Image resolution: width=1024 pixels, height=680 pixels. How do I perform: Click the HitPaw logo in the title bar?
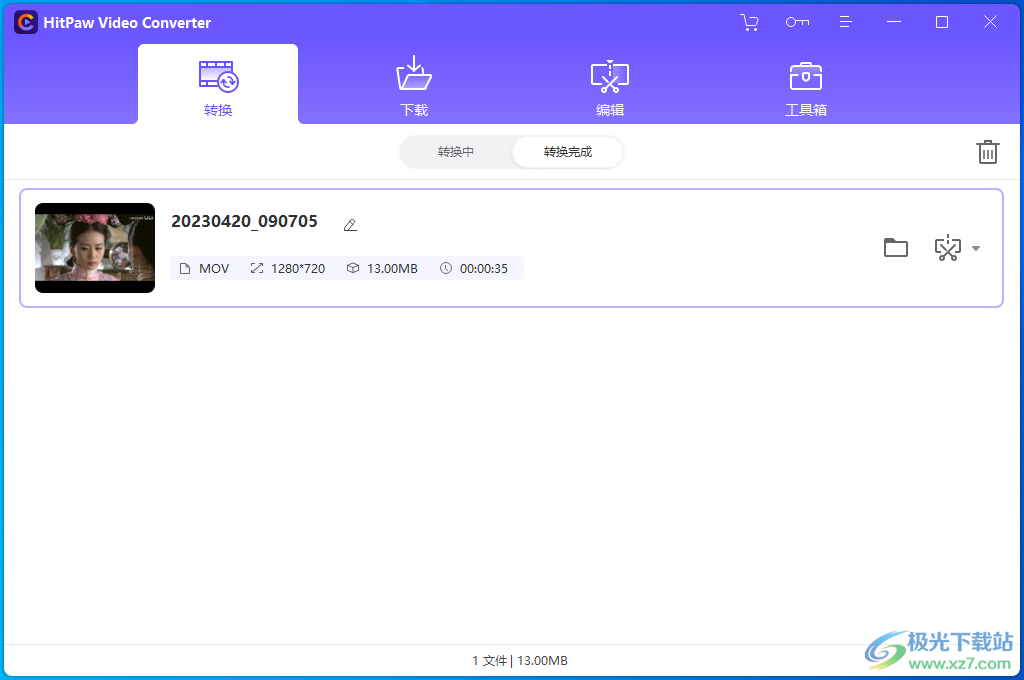pos(25,21)
